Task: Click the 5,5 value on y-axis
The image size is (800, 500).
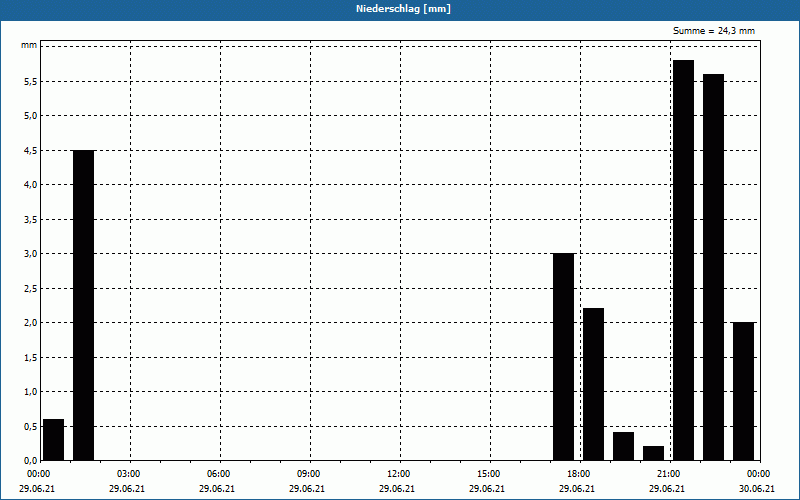Action: point(30,81)
